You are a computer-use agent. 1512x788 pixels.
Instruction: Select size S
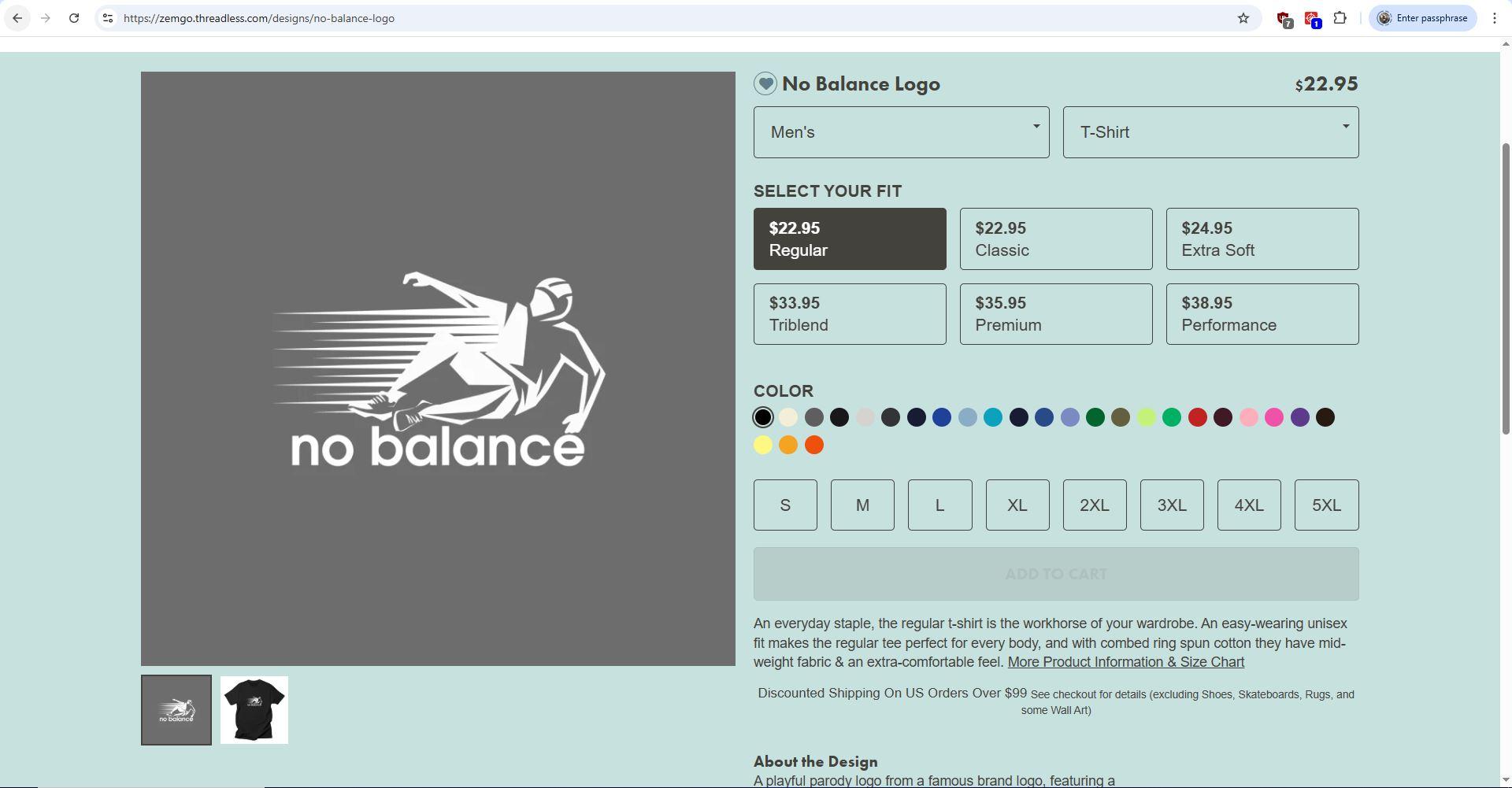(x=785, y=505)
